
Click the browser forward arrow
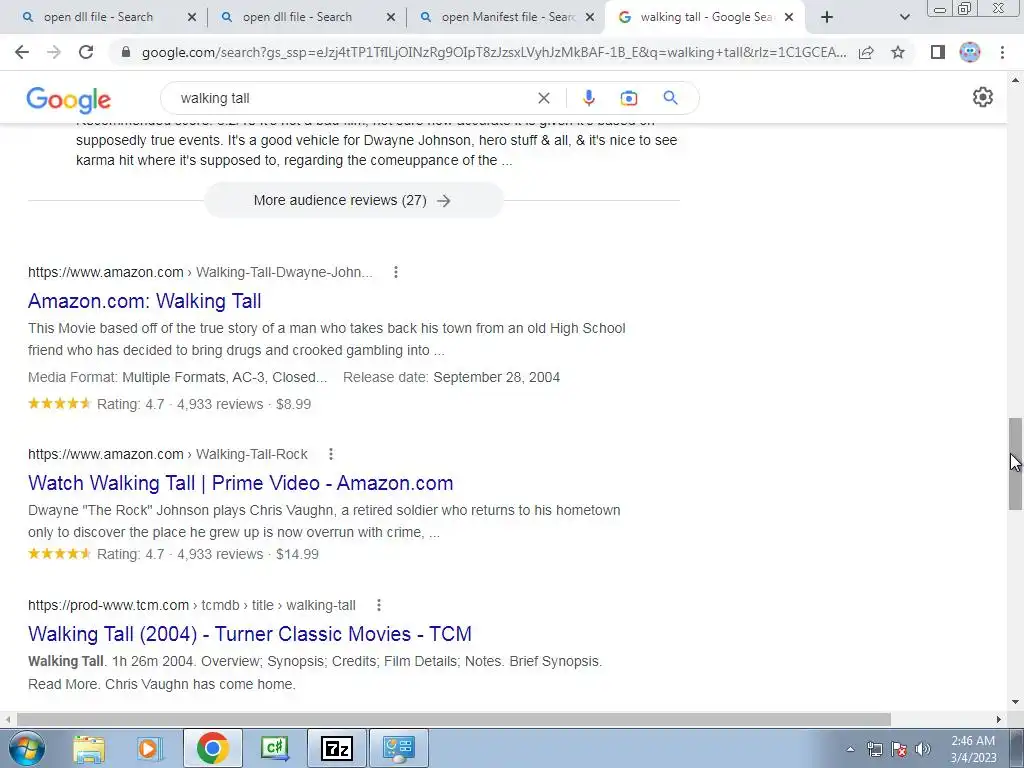pos(54,52)
